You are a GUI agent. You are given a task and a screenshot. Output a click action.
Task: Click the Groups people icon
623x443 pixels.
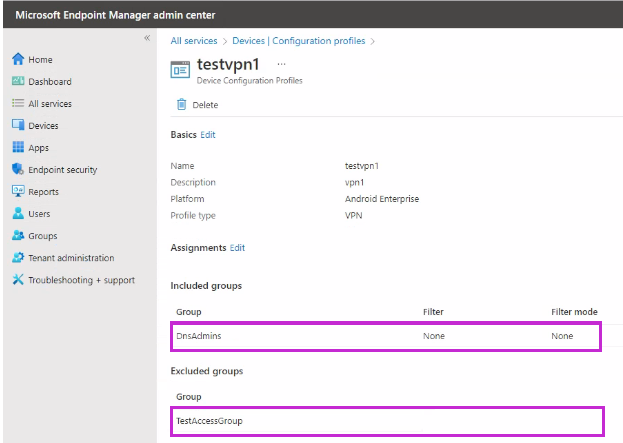point(18,235)
